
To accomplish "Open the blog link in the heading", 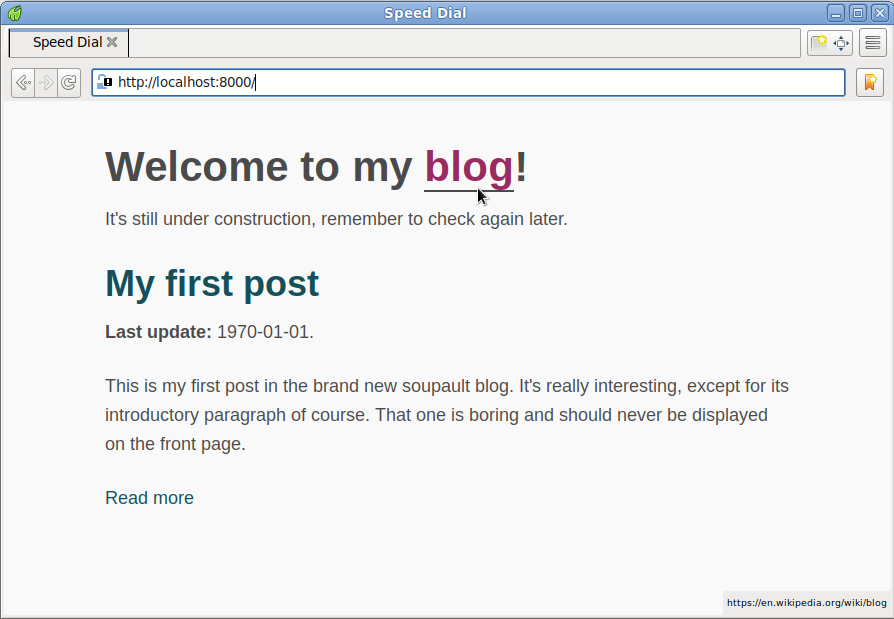I will [x=469, y=167].
